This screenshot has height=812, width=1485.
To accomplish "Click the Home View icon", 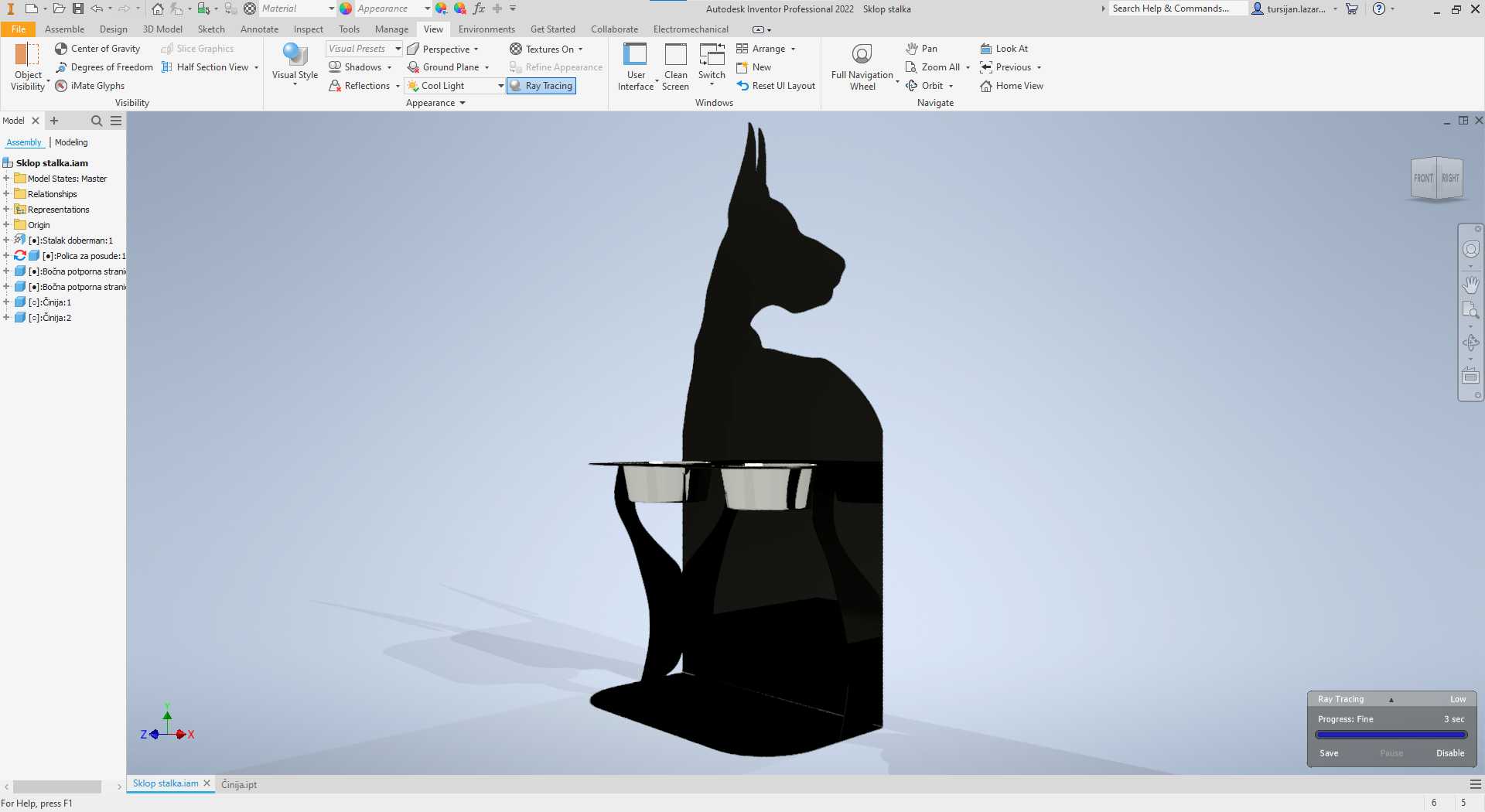I will [986, 86].
